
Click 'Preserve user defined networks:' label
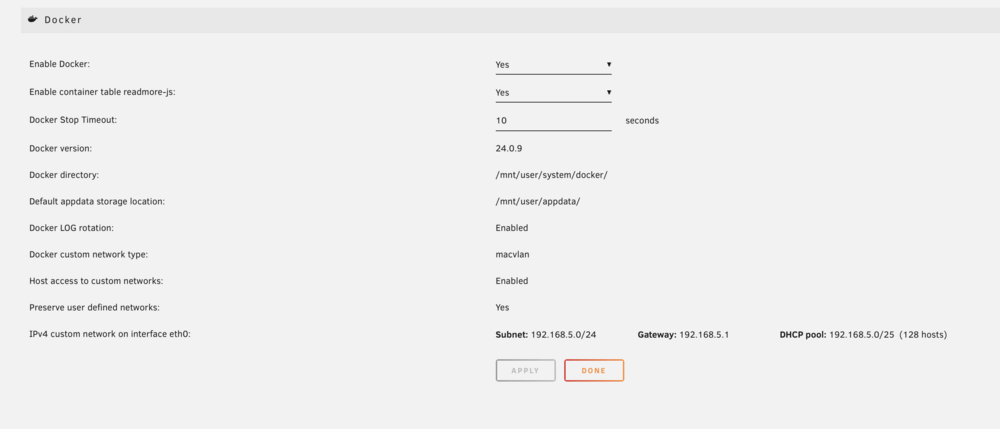pos(94,307)
